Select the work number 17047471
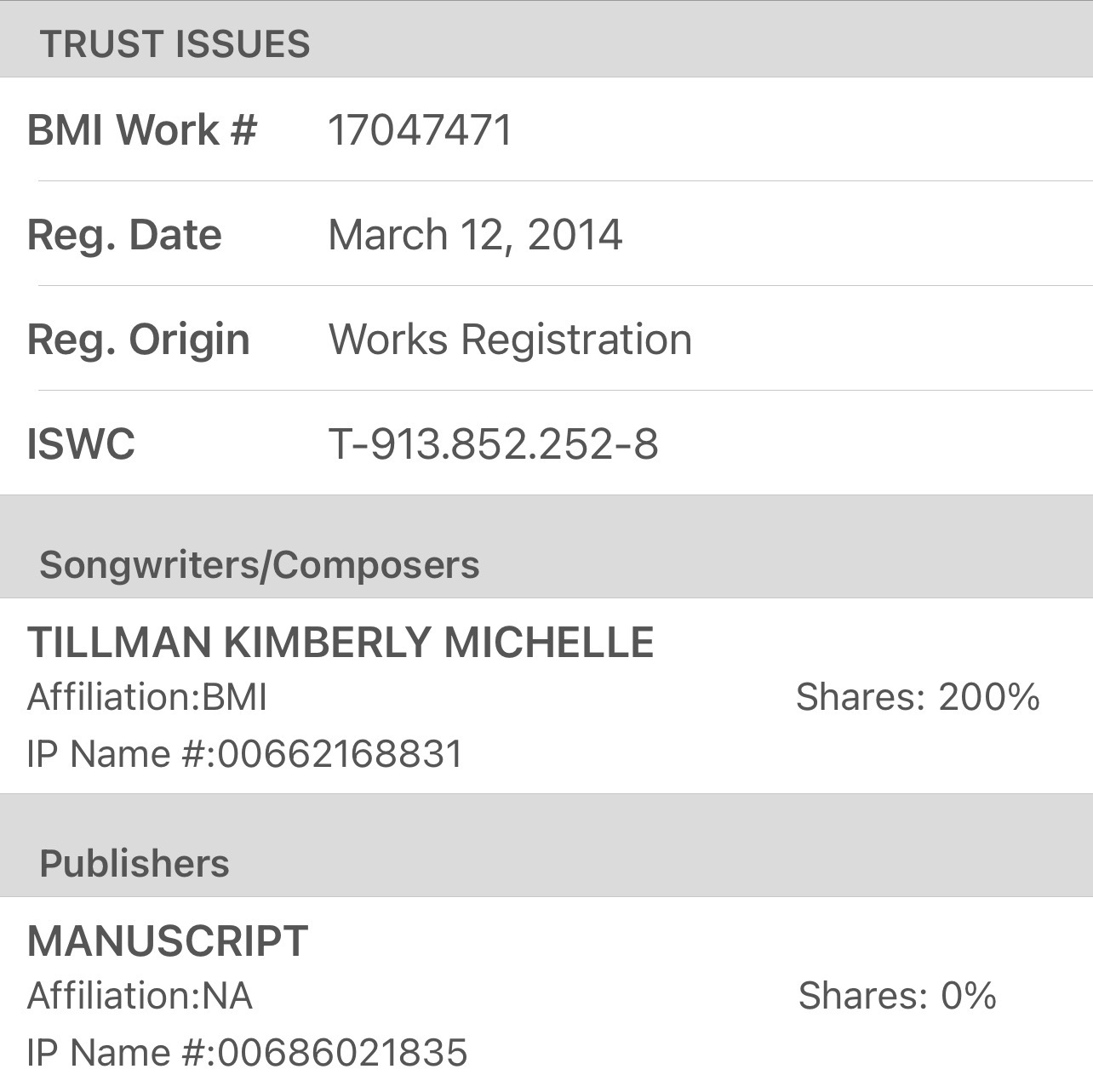This screenshot has width=1093, height=1092. click(x=421, y=130)
